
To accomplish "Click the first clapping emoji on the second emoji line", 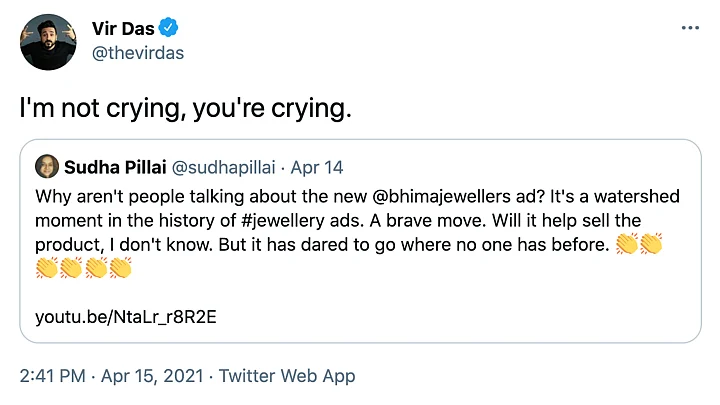I will tap(47, 267).
